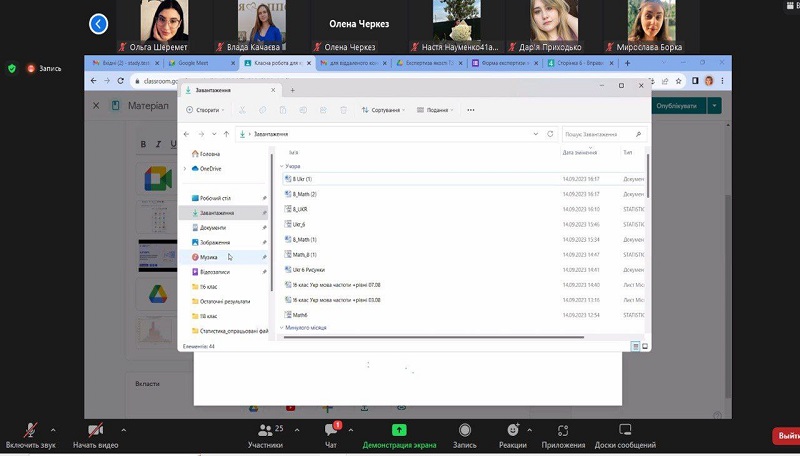Click the Опублікувати button
Image resolution: width=800 pixels, height=456 pixels.
point(677,106)
